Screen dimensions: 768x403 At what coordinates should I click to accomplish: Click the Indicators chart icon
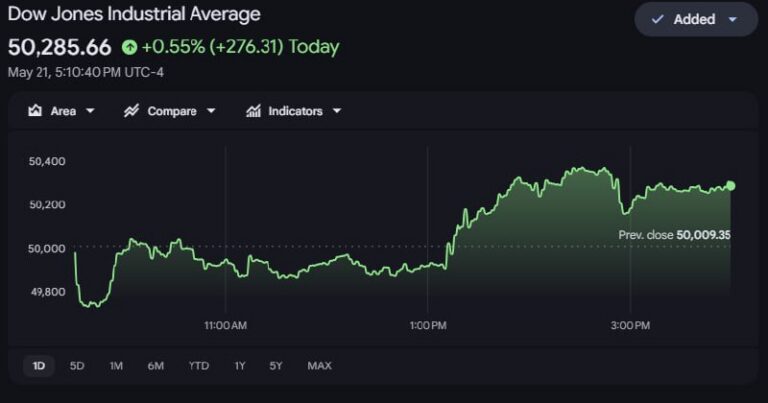point(253,111)
